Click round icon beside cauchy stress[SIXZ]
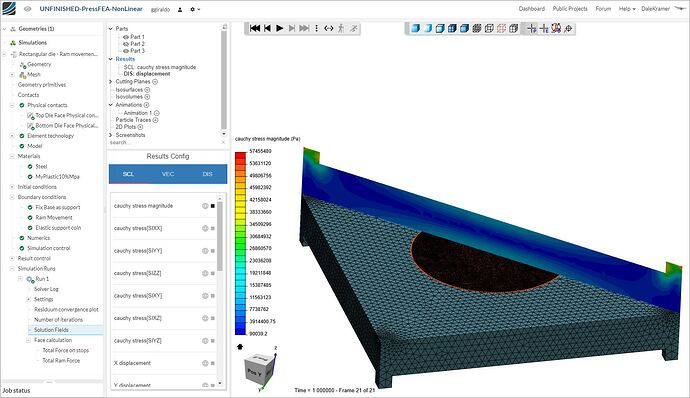Viewport: 690px width, 398px height. pyautogui.click(x=205, y=318)
